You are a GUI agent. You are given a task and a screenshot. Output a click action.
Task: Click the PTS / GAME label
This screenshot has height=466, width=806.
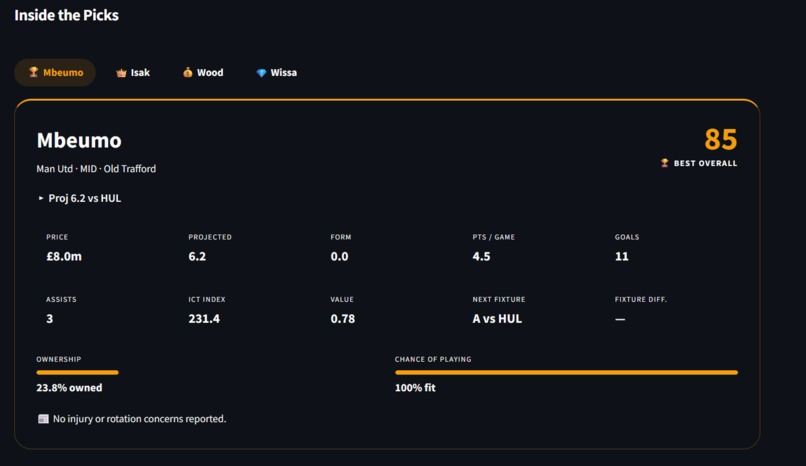point(493,237)
